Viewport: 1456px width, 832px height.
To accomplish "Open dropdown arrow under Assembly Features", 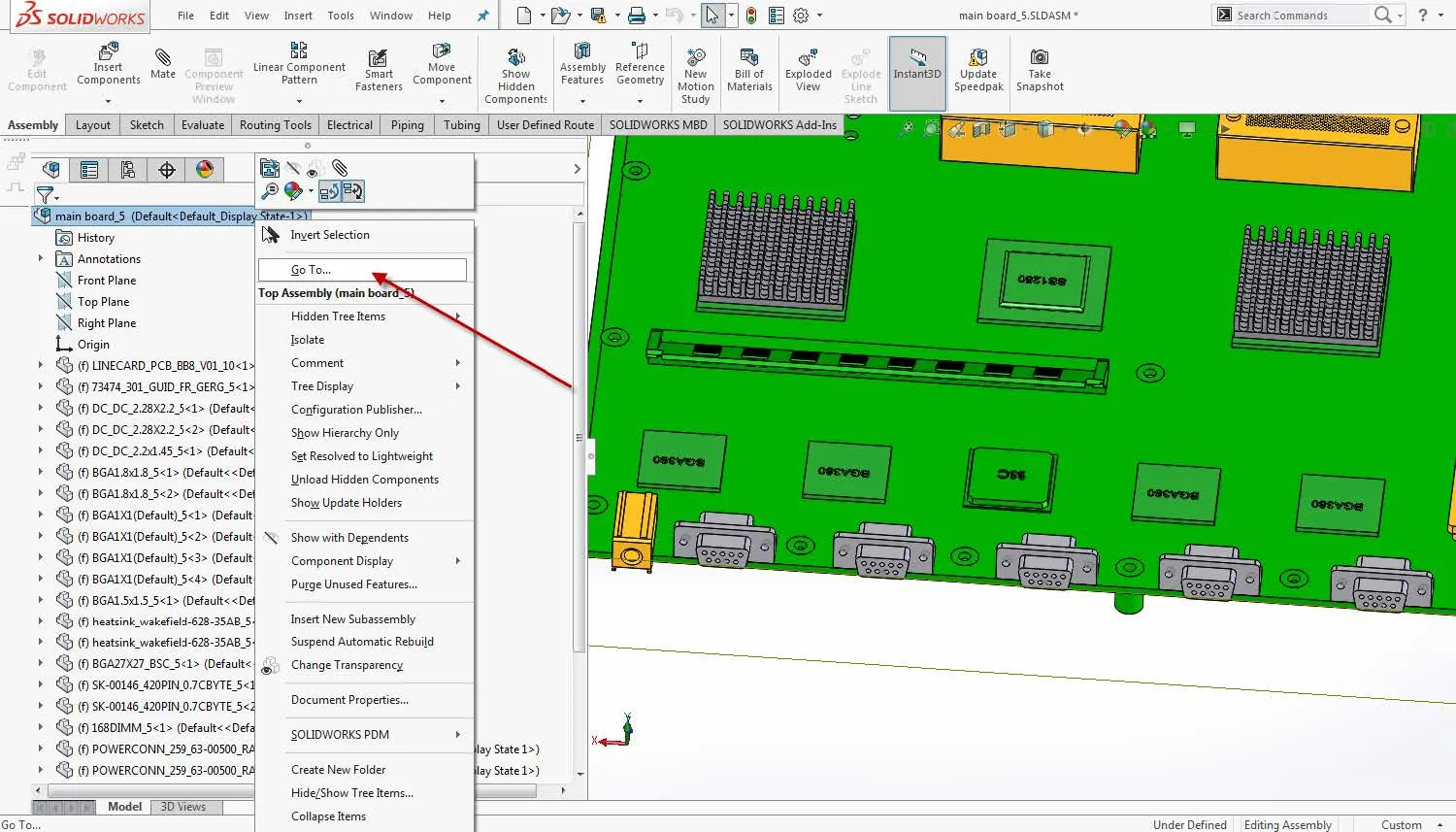I will pos(582,101).
